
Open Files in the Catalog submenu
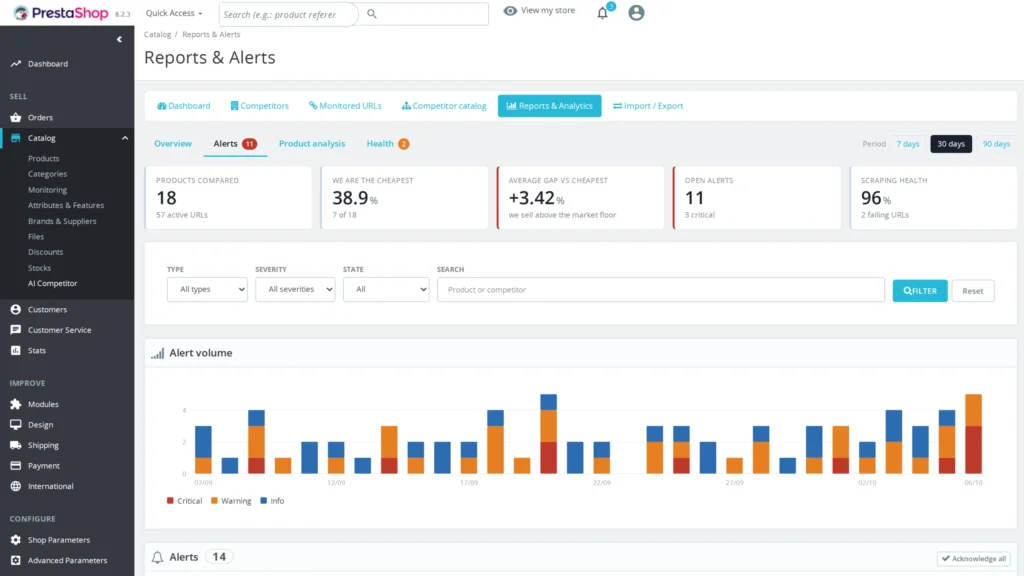pyautogui.click(x=36, y=236)
